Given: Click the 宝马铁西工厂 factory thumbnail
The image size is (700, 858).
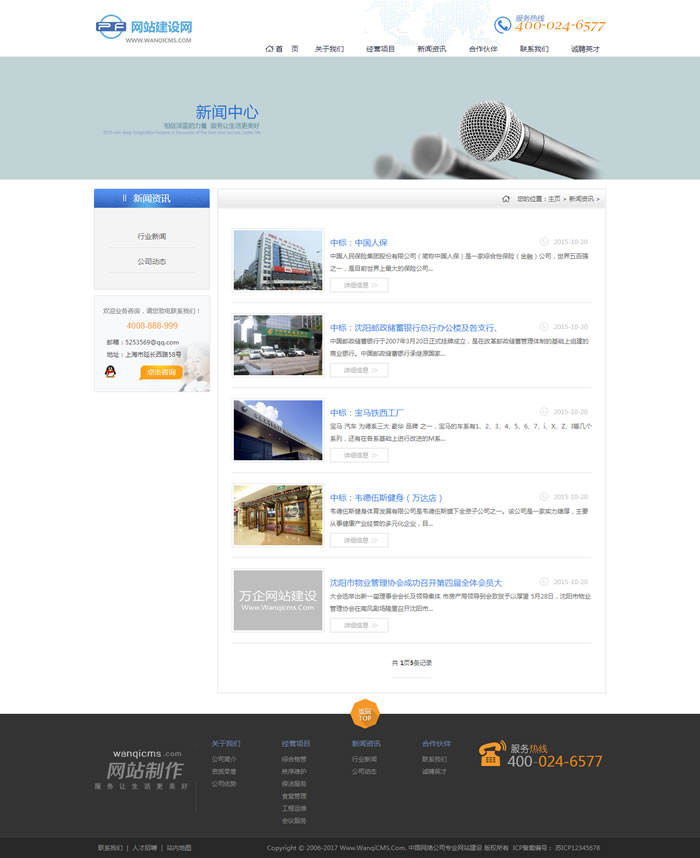Looking at the screenshot, I should [278, 430].
